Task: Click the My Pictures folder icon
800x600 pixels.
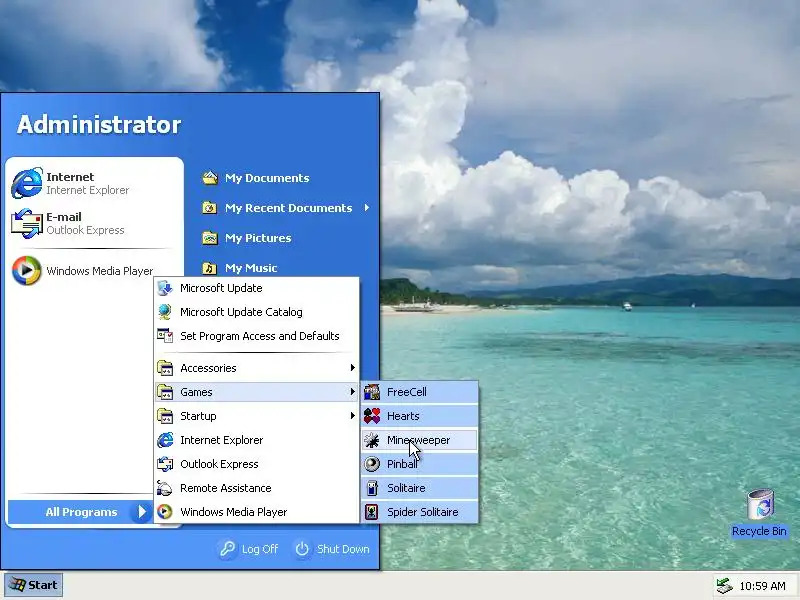Action: click(x=210, y=238)
